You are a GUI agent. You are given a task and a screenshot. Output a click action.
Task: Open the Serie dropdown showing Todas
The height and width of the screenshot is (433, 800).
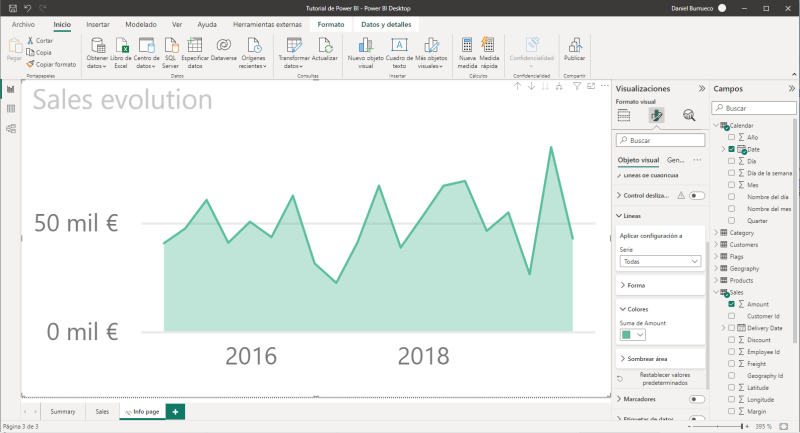point(660,261)
